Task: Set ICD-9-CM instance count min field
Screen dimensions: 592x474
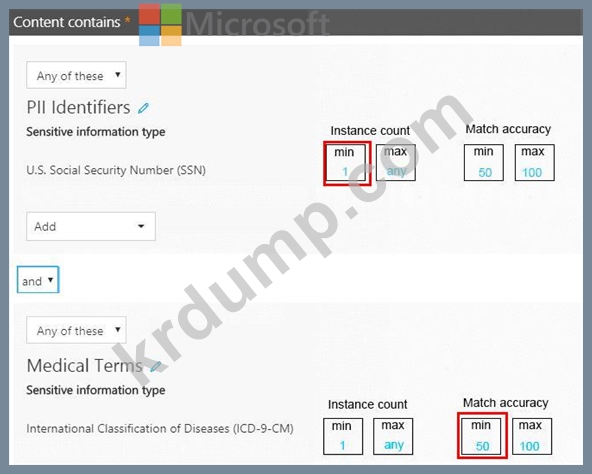Action: (343, 436)
